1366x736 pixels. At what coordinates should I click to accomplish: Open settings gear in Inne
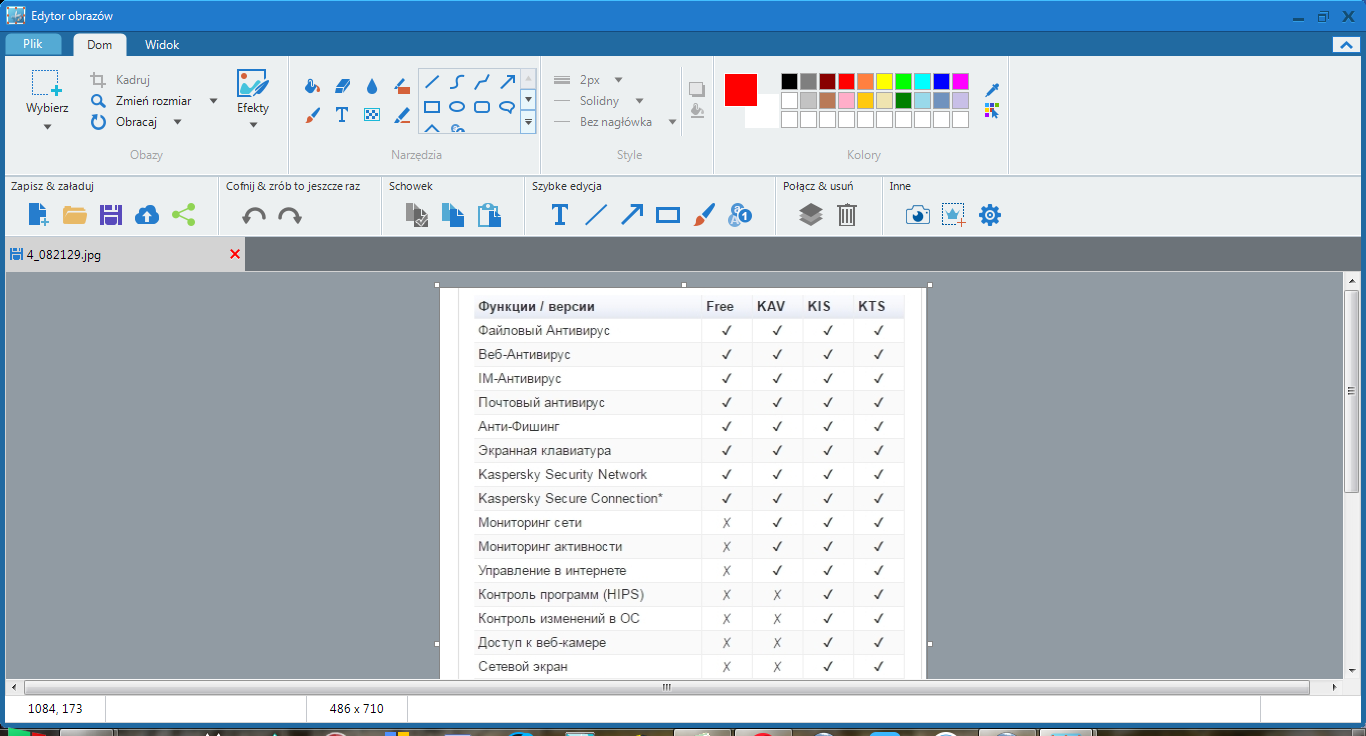990,215
